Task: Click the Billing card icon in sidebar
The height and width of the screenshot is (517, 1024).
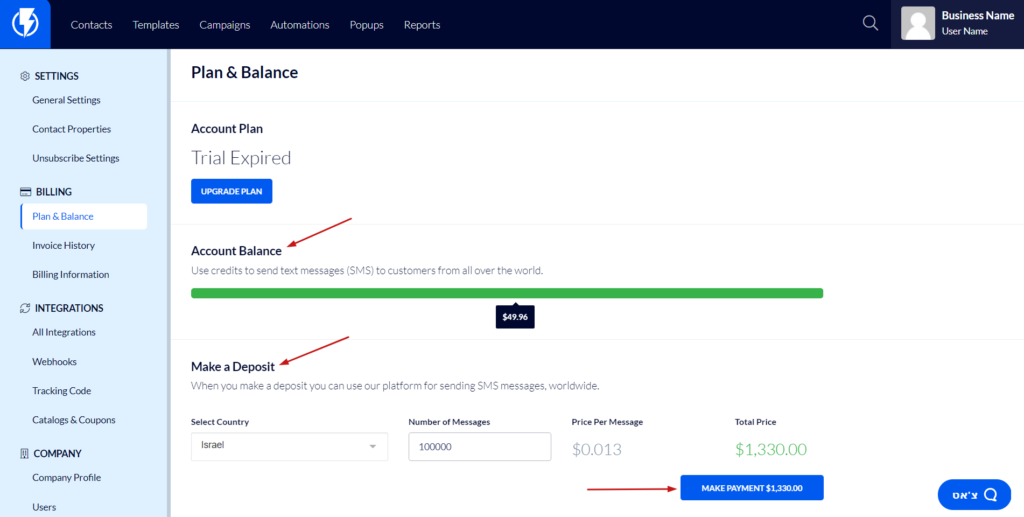Action: (x=25, y=192)
